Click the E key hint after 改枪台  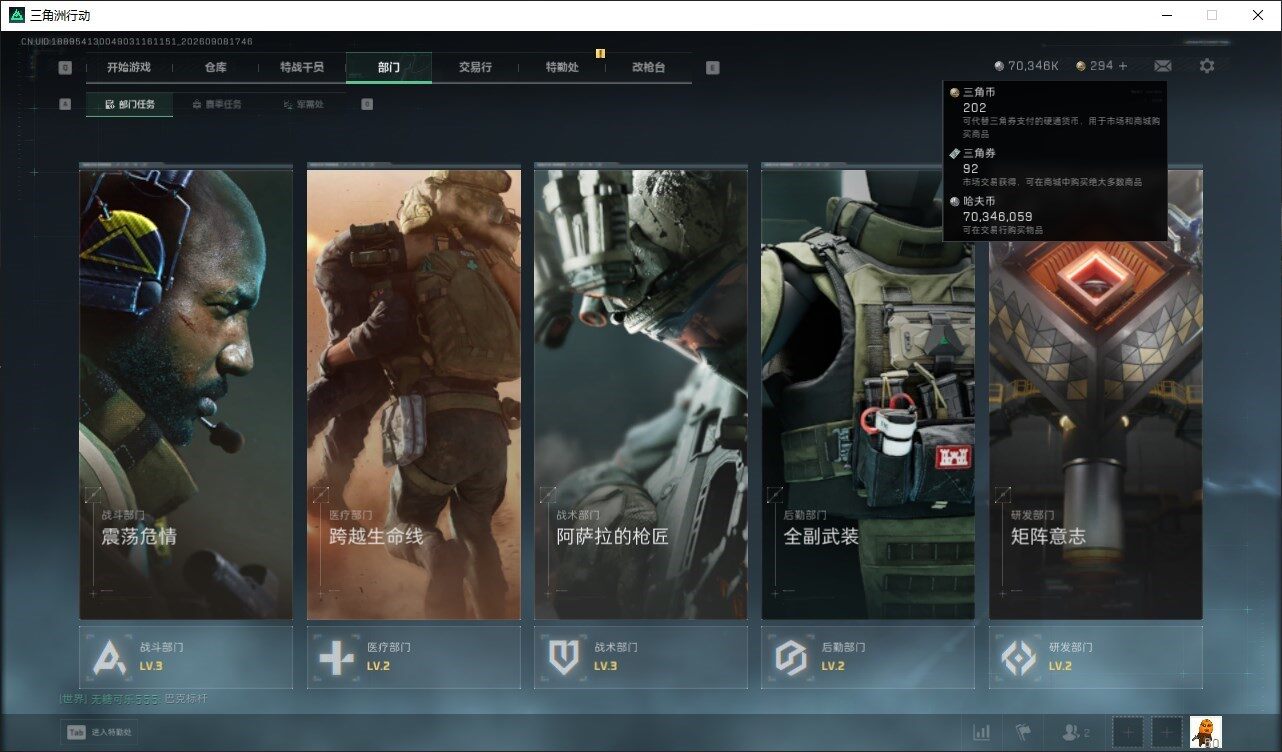(x=712, y=68)
